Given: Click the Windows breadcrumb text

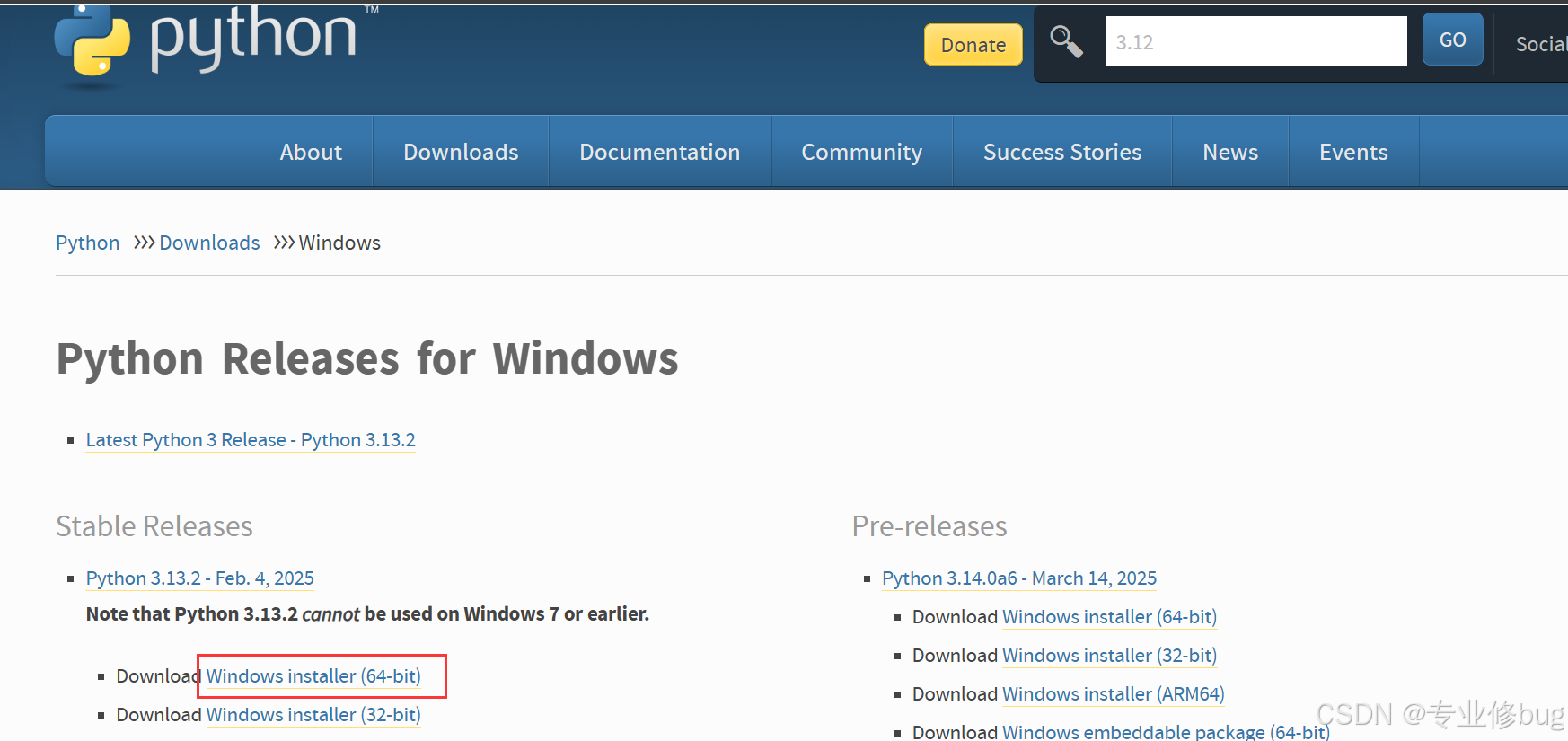Looking at the screenshot, I should click(339, 243).
